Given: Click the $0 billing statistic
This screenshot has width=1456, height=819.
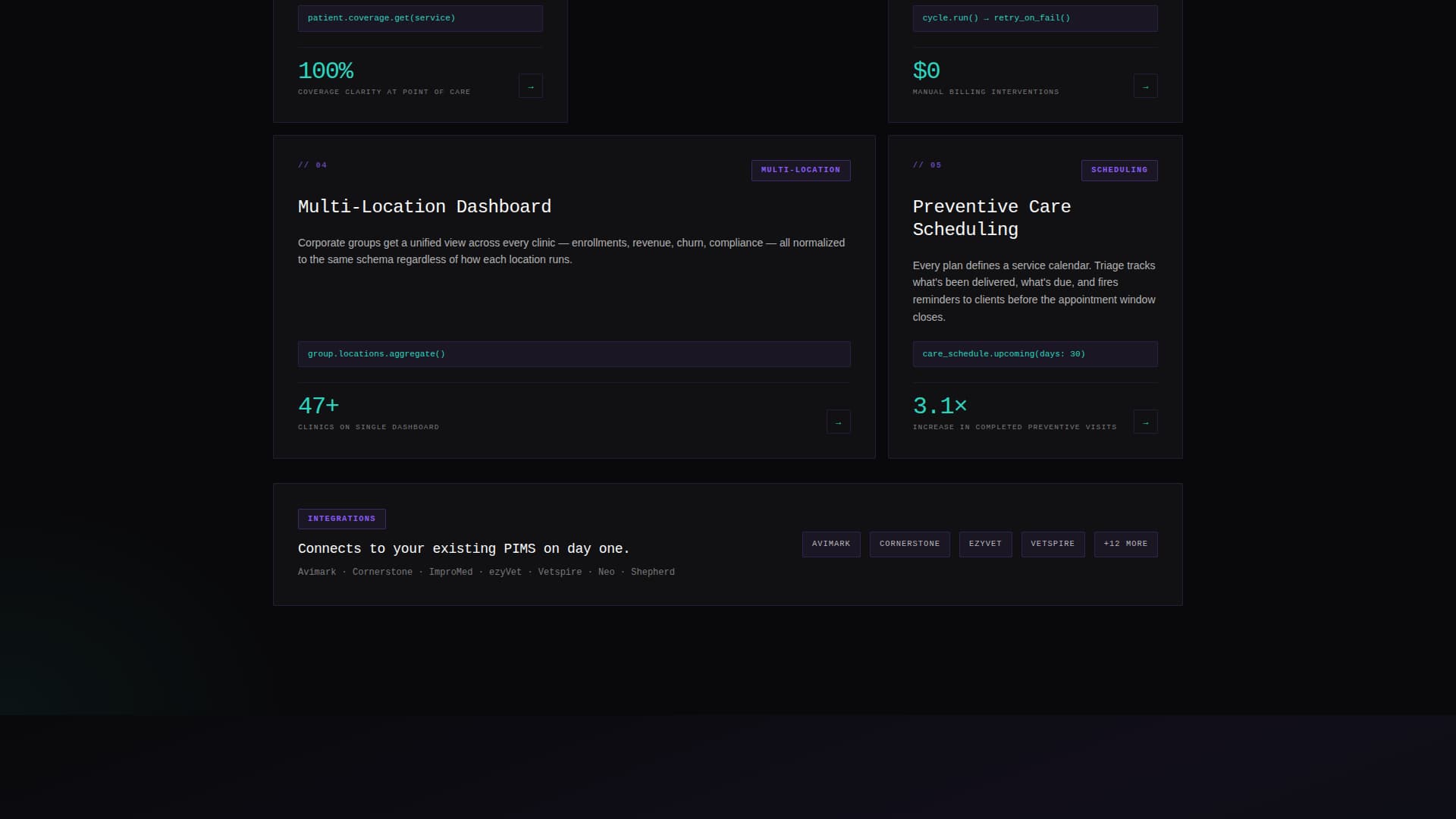Looking at the screenshot, I should [x=926, y=71].
